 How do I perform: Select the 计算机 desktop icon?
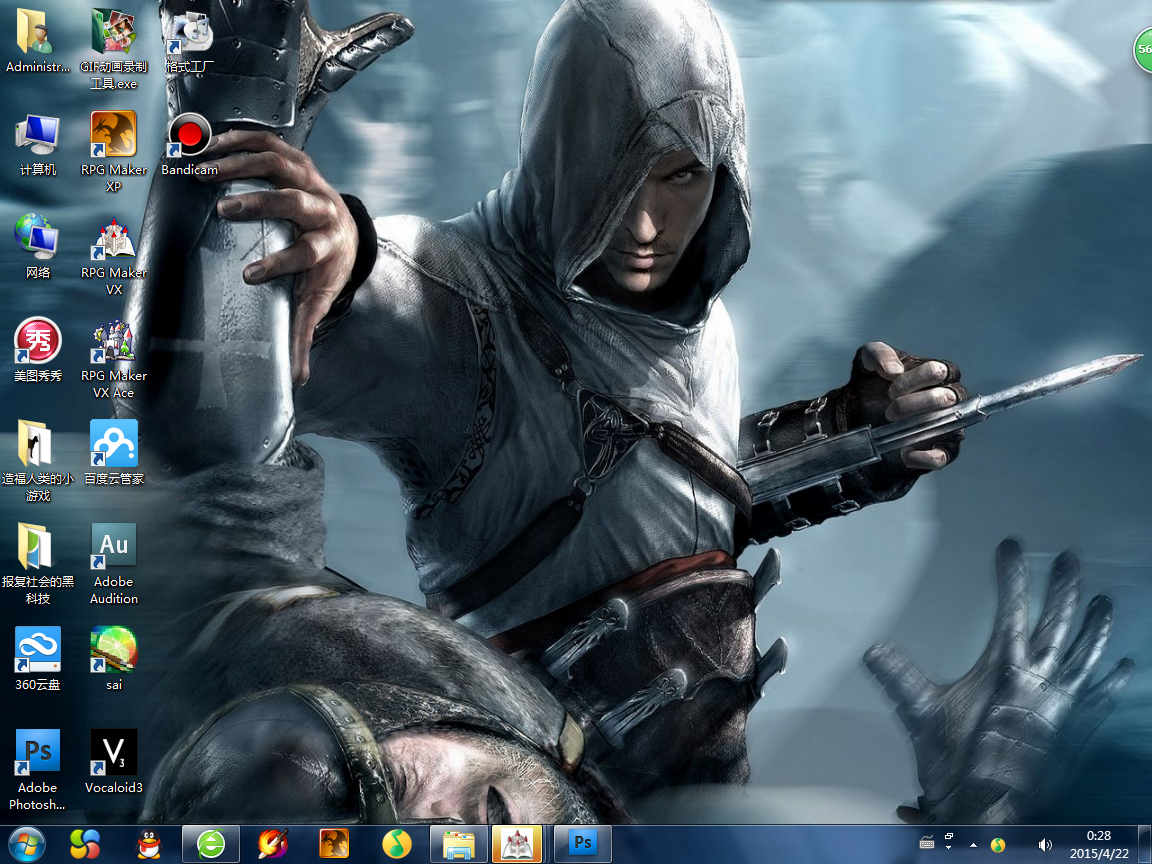pos(37,145)
